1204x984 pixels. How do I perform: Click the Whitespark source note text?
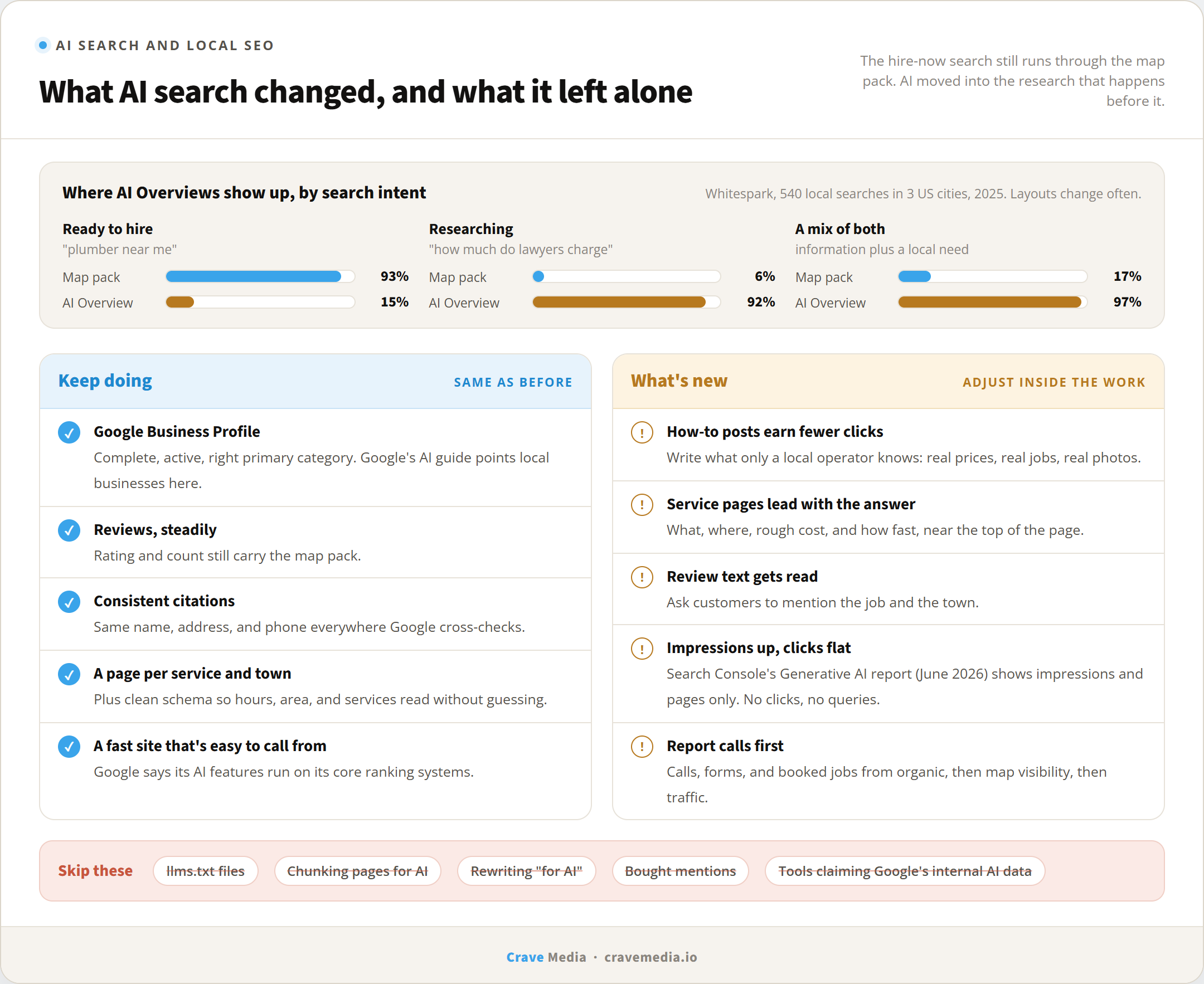923,194
